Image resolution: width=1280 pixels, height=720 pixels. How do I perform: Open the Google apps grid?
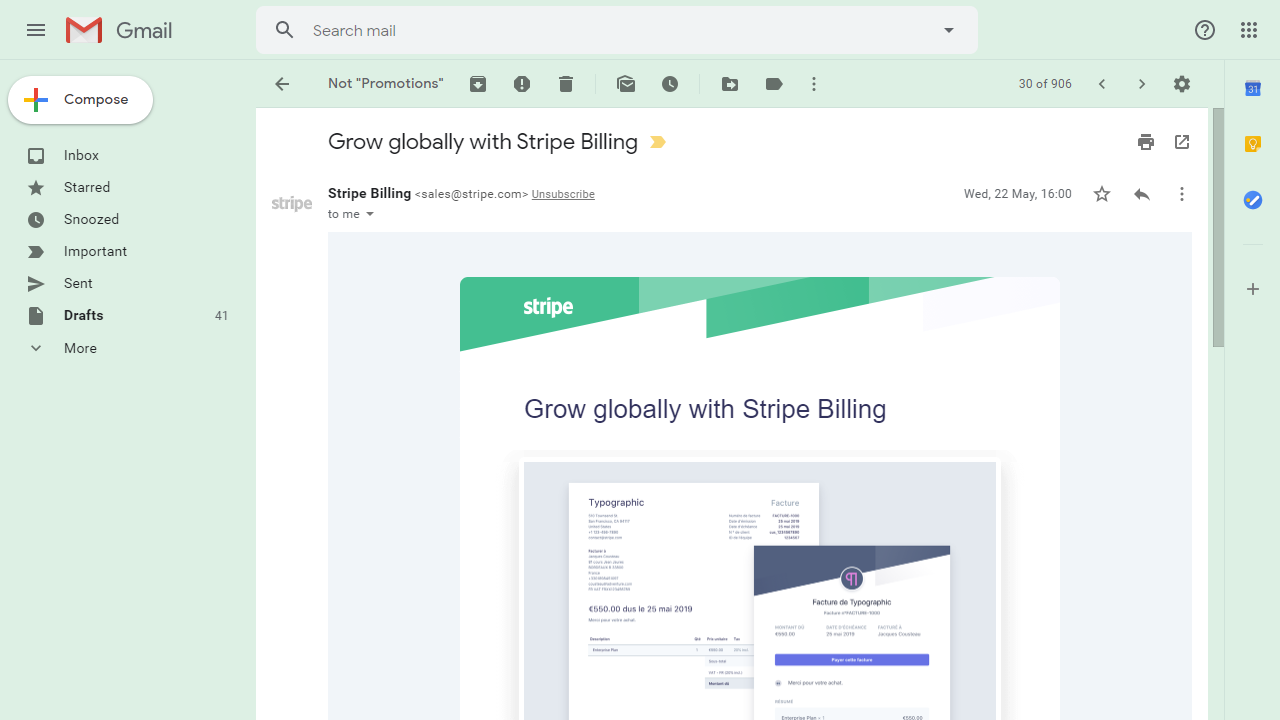pyautogui.click(x=1249, y=30)
